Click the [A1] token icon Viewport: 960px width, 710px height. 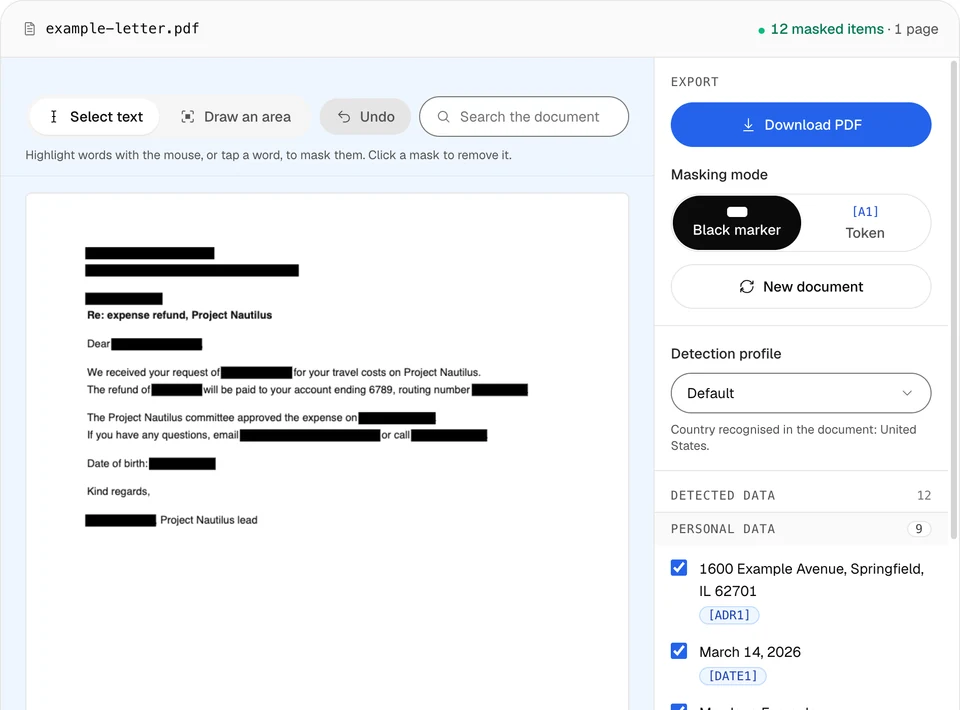pos(865,212)
